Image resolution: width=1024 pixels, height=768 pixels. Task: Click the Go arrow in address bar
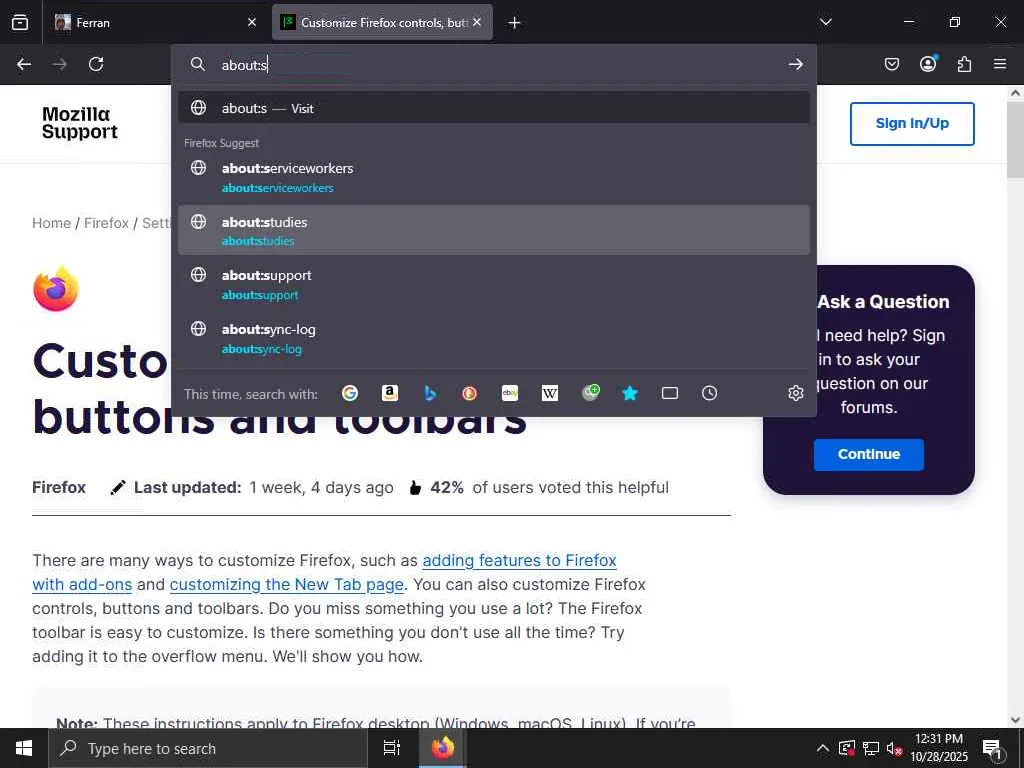tap(795, 64)
